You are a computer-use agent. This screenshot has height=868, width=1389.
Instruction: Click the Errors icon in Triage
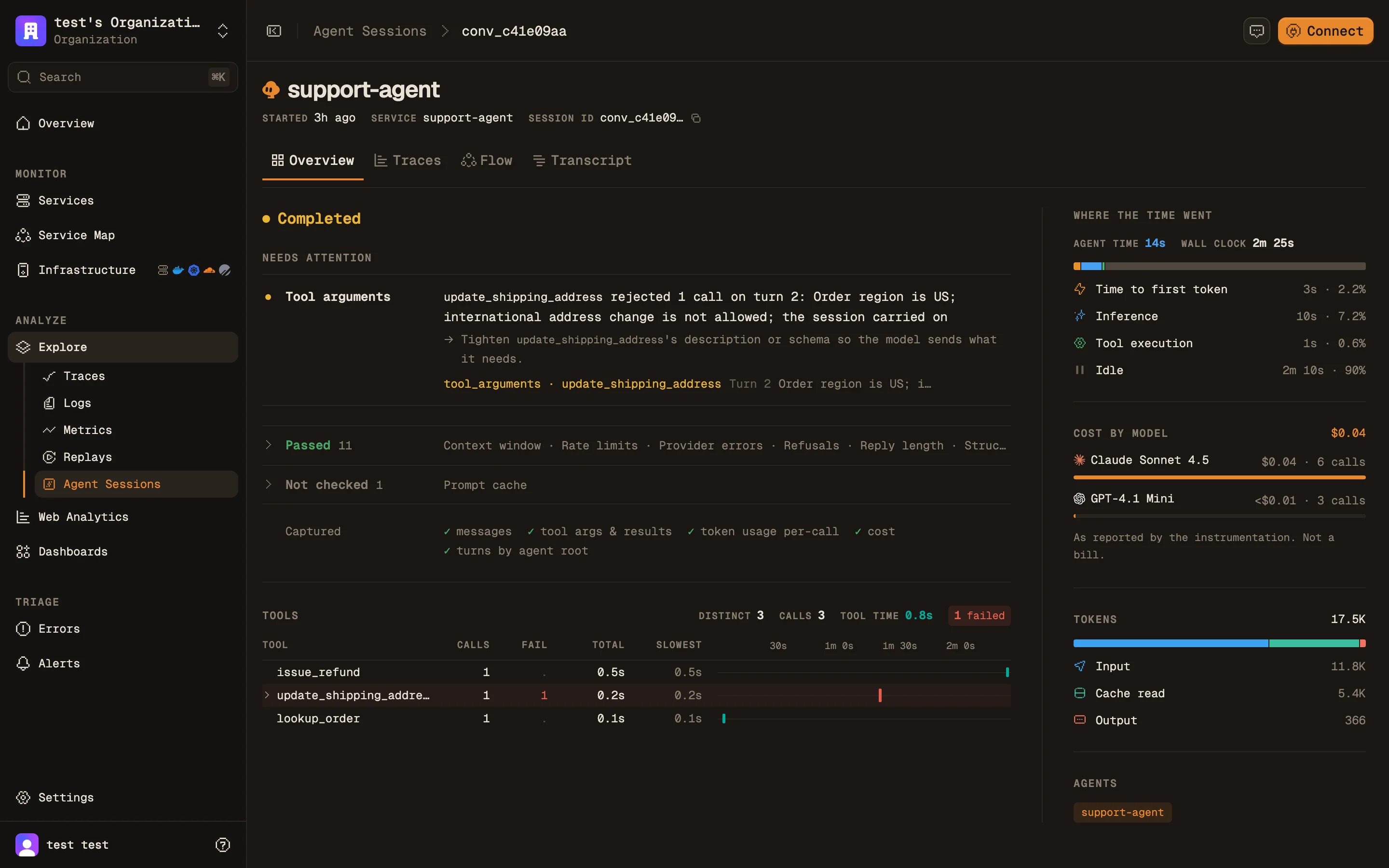[23, 629]
